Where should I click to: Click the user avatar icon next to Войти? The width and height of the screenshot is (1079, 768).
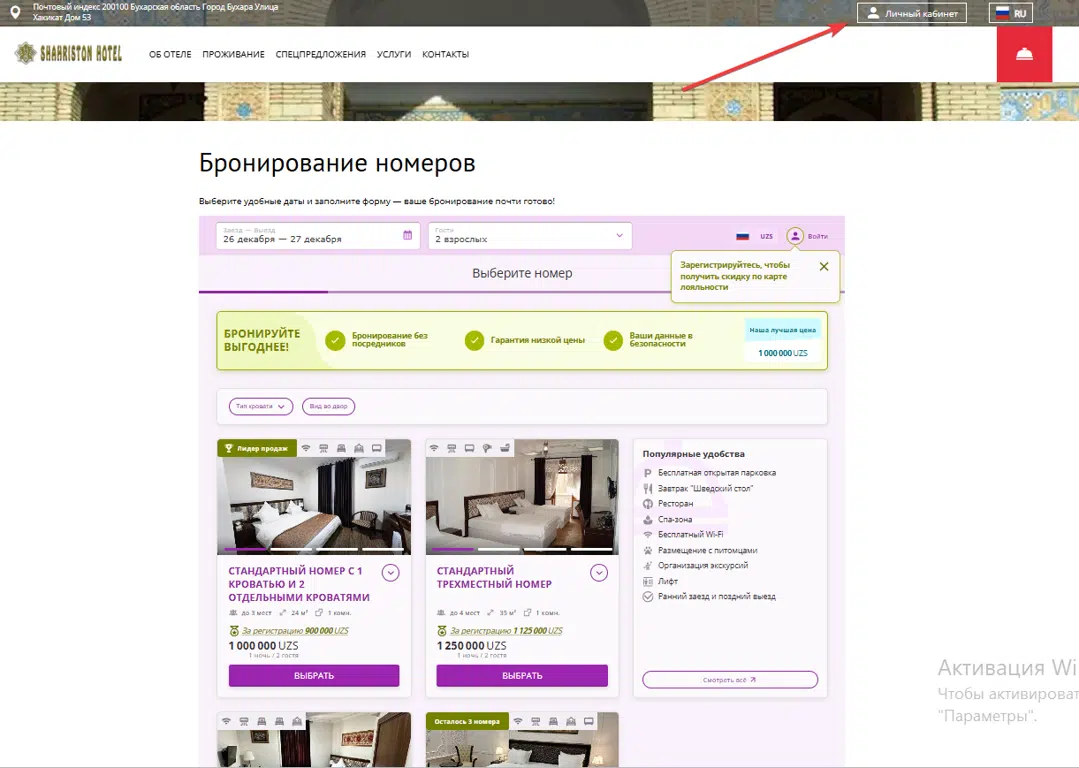tap(795, 236)
